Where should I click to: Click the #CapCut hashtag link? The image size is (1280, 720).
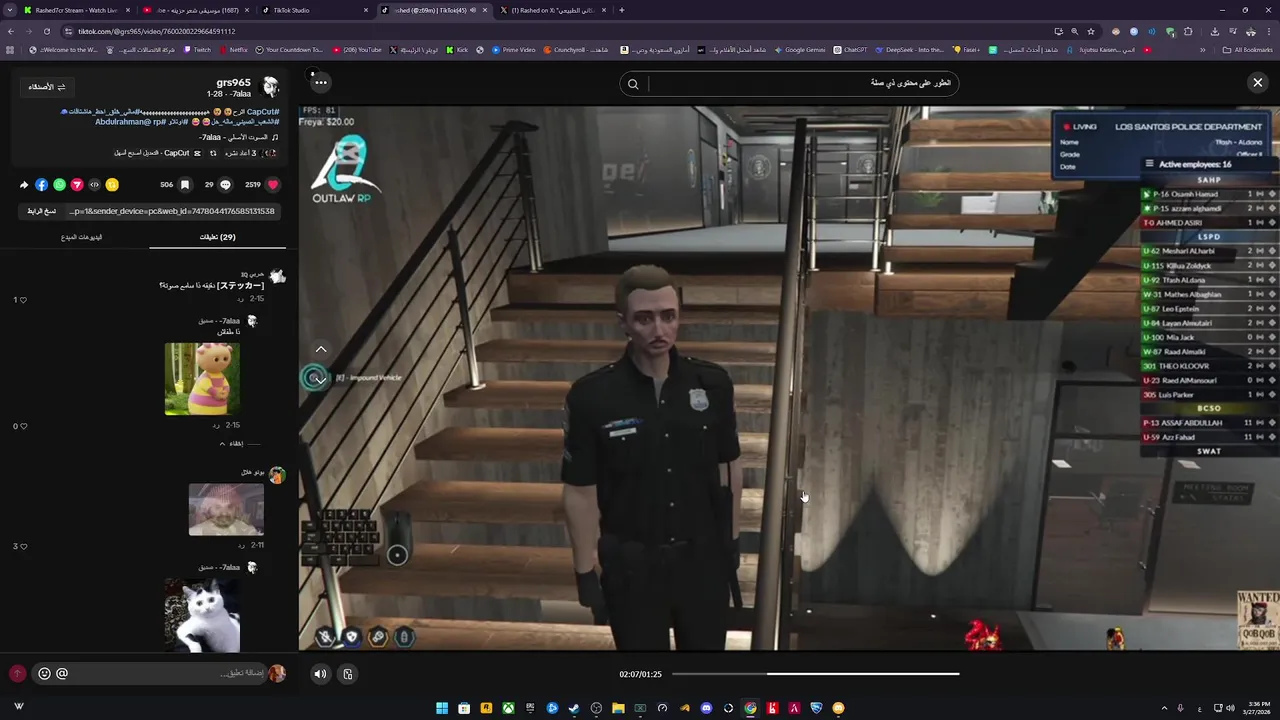pyautogui.click(x=263, y=112)
